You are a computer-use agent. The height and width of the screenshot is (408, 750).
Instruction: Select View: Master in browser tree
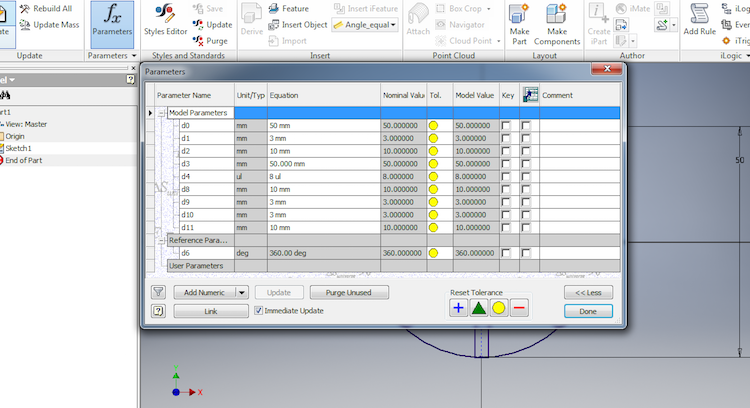26,124
